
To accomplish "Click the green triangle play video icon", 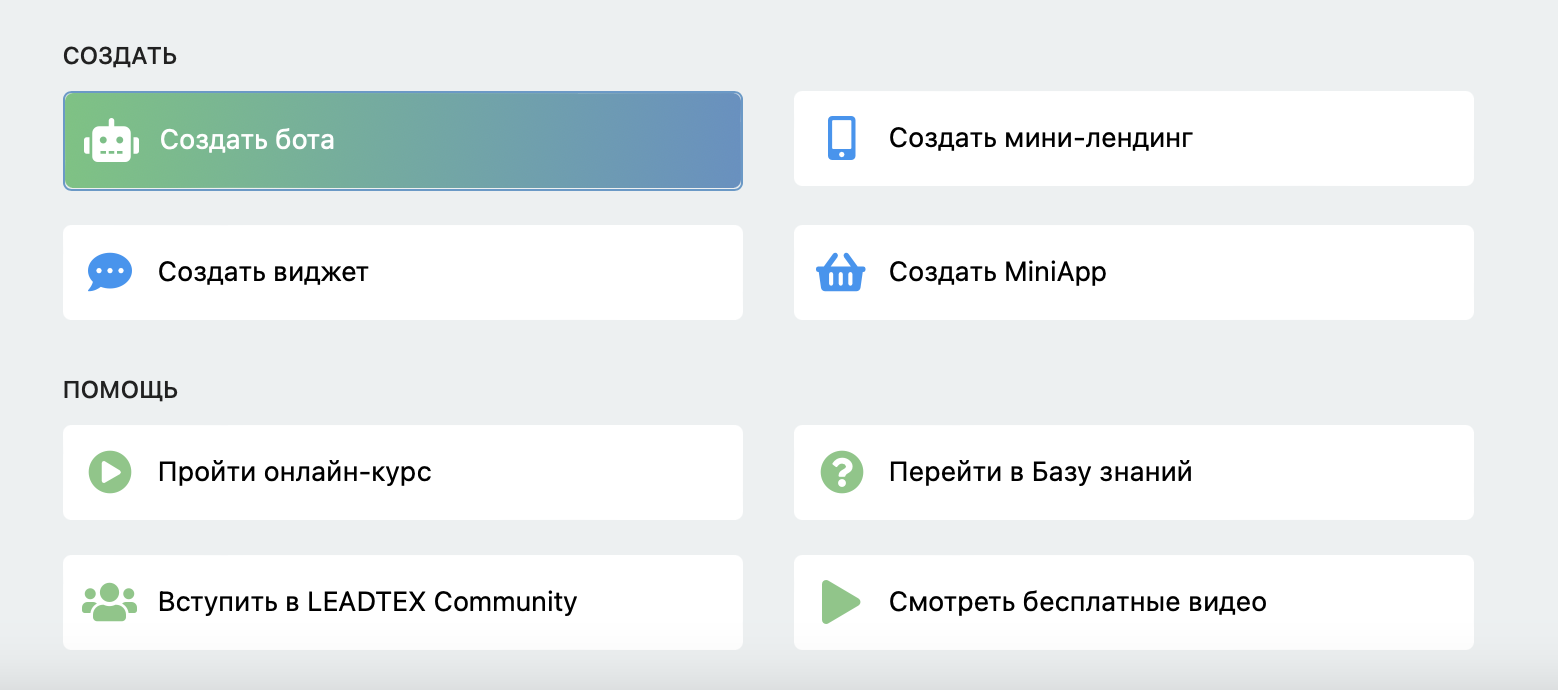I will tap(841, 602).
